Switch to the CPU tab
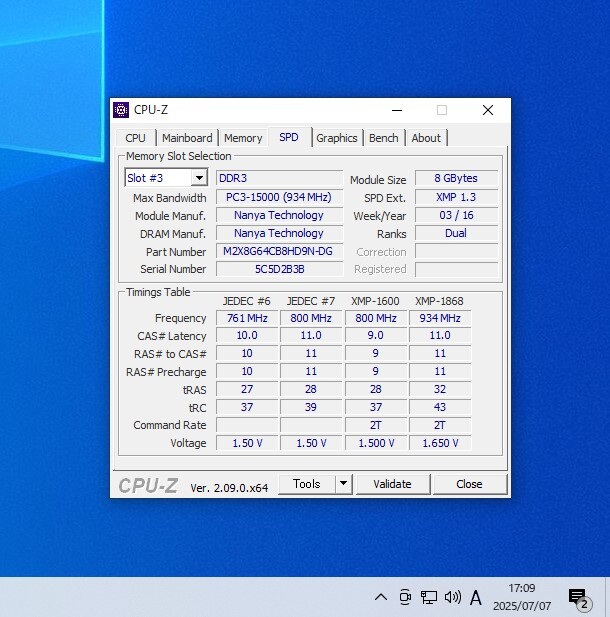The width and height of the screenshot is (610, 617). [135, 138]
